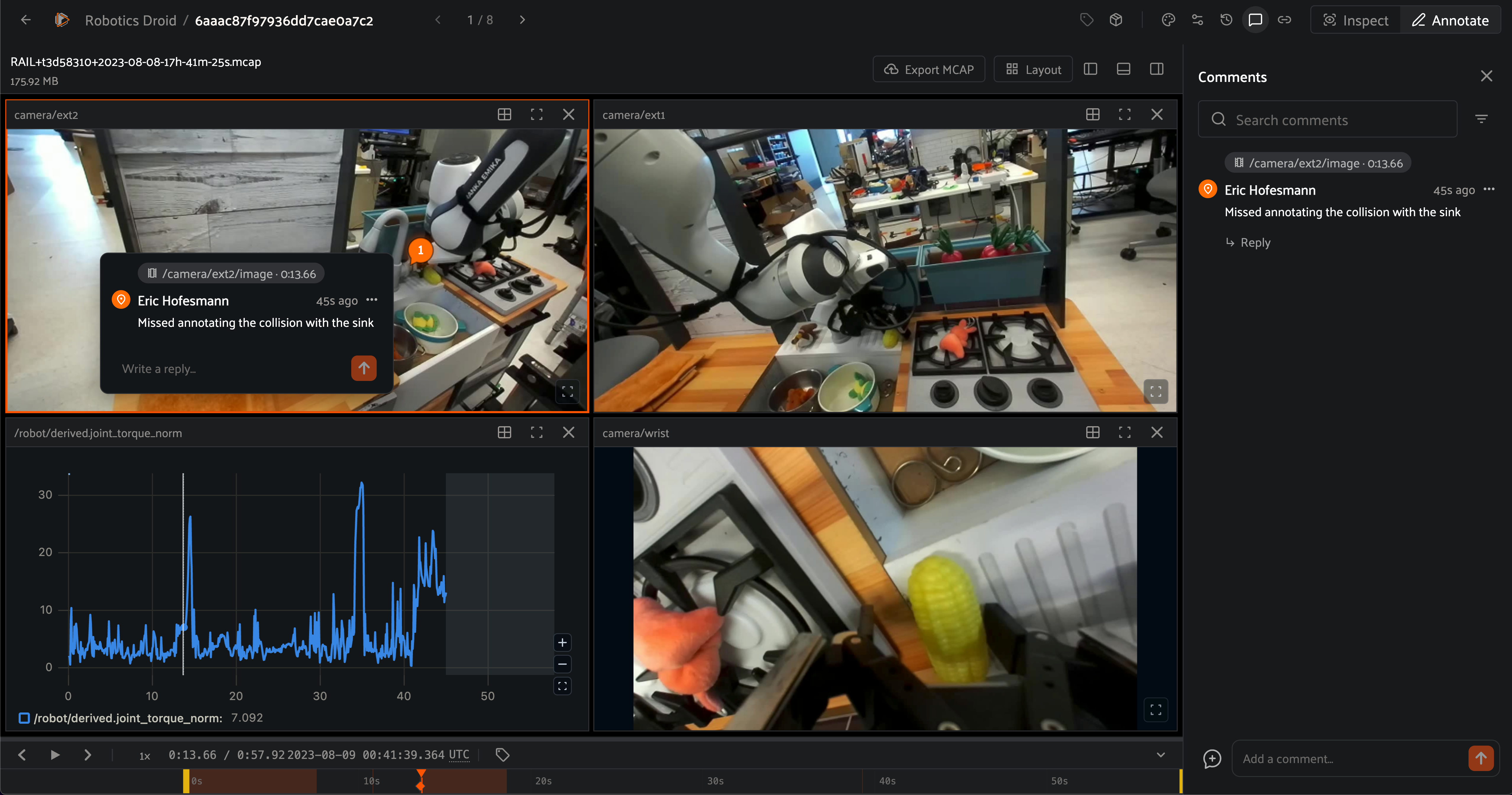This screenshot has height=795, width=1512.
Task: Switch to Annotate mode
Action: pyautogui.click(x=1451, y=20)
